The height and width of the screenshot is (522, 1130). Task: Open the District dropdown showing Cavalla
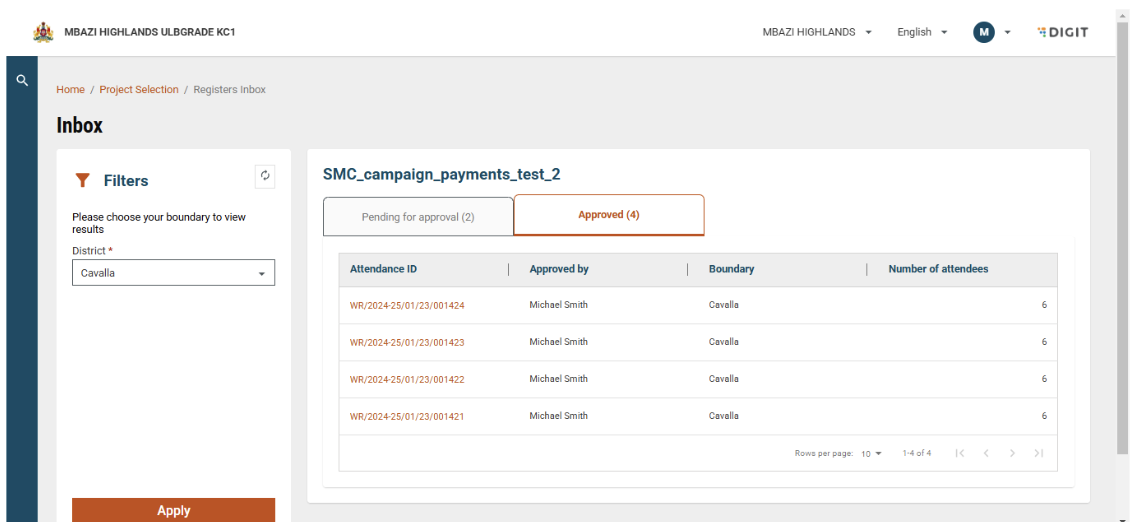pos(173,273)
